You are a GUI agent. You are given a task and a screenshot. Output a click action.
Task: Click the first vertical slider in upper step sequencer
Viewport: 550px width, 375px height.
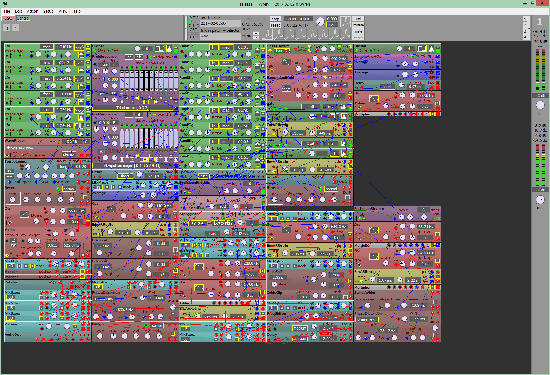pos(122,80)
